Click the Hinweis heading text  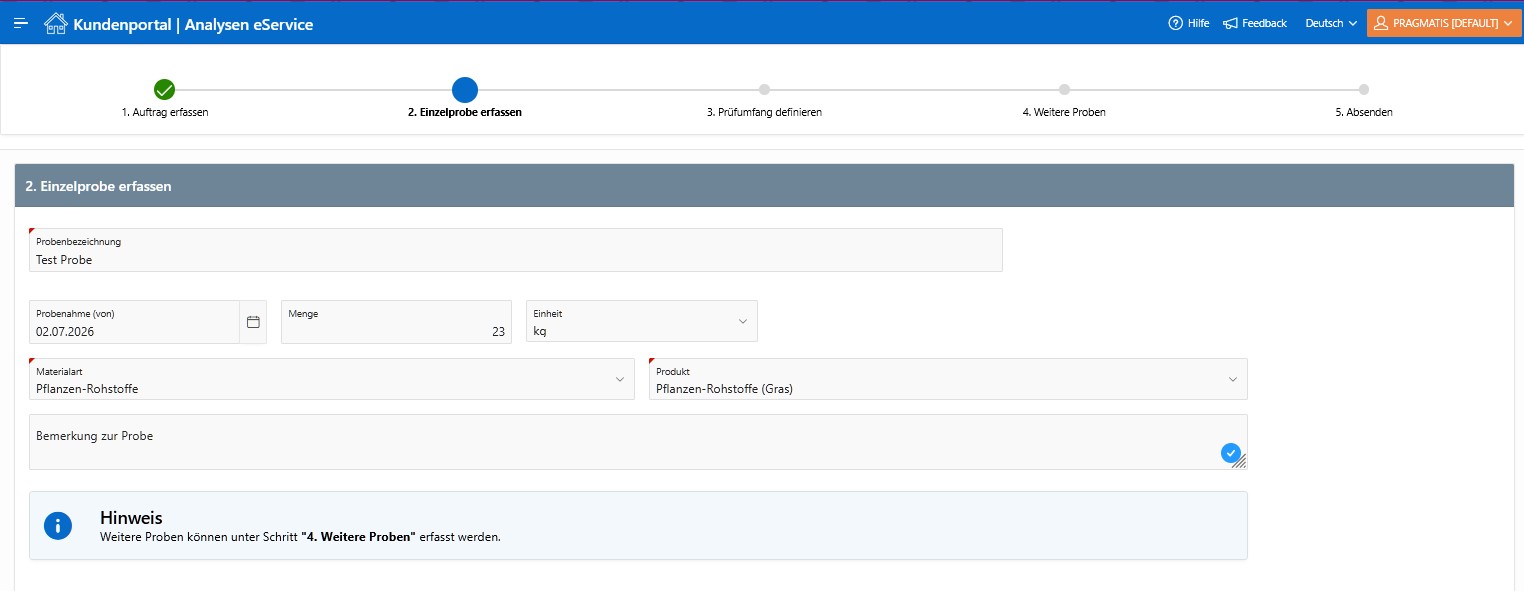pyautogui.click(x=131, y=517)
